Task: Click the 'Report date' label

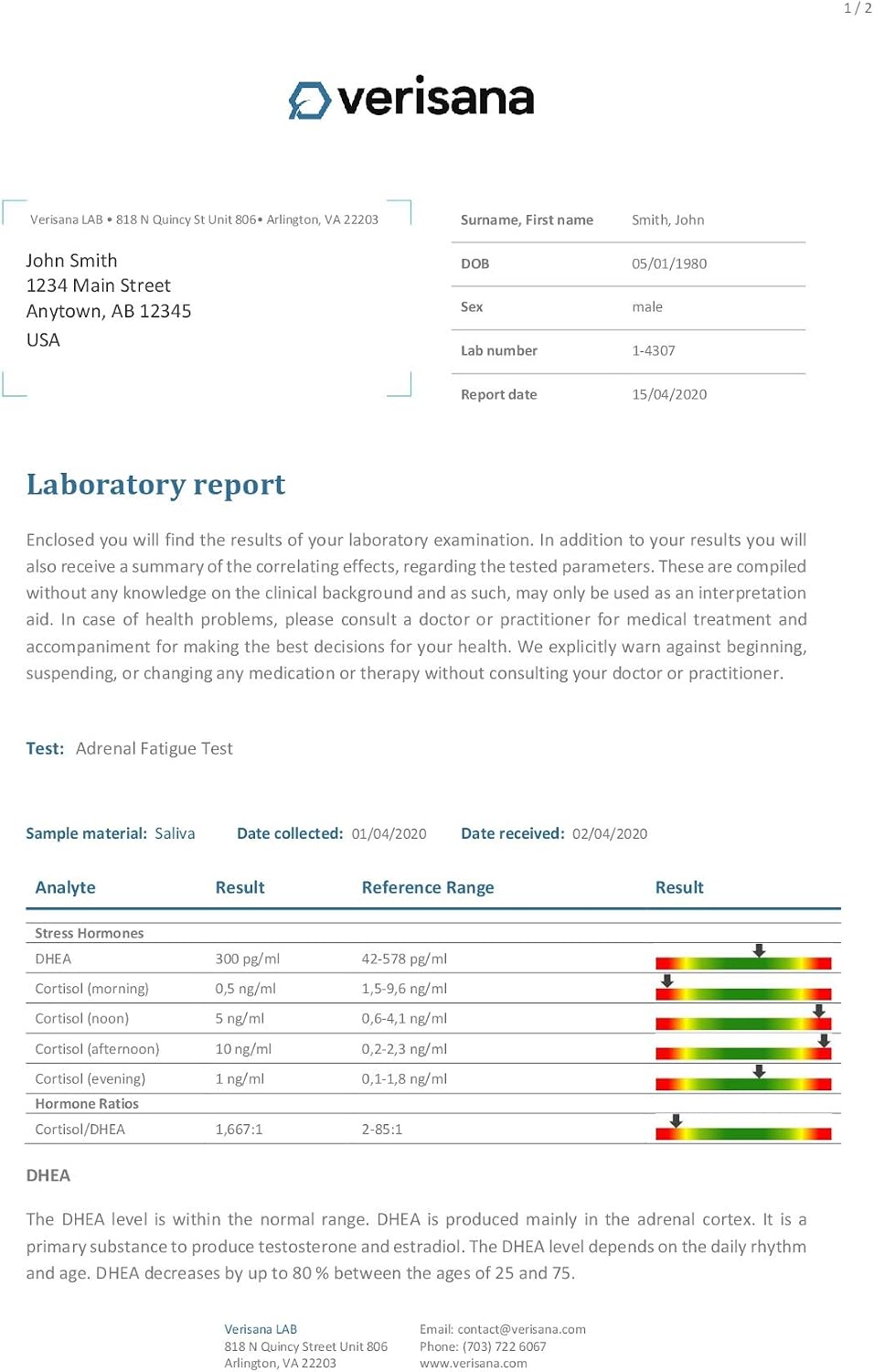Action: point(499,394)
